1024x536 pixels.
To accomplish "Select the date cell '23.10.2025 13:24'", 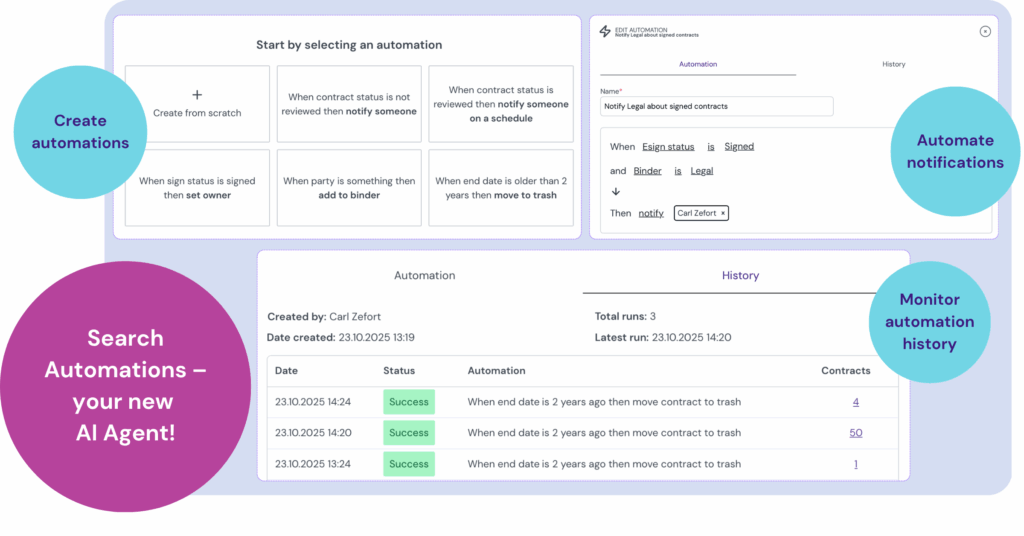I will pyautogui.click(x=313, y=464).
